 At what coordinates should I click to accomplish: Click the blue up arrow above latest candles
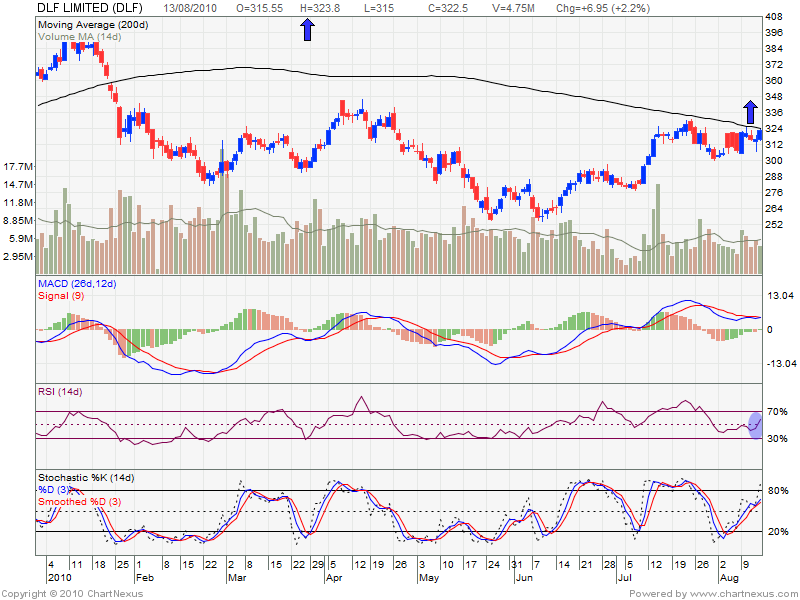click(x=750, y=111)
